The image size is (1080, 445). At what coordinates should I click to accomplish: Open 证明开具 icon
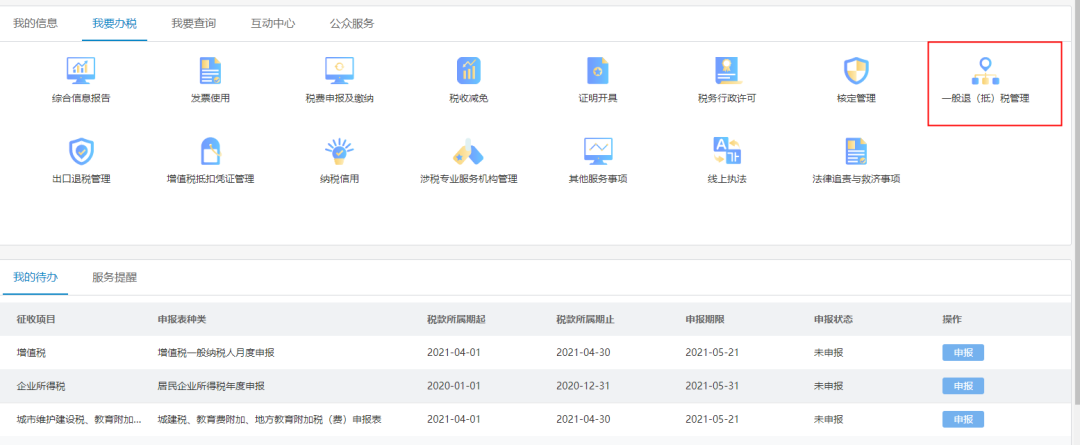tap(598, 71)
